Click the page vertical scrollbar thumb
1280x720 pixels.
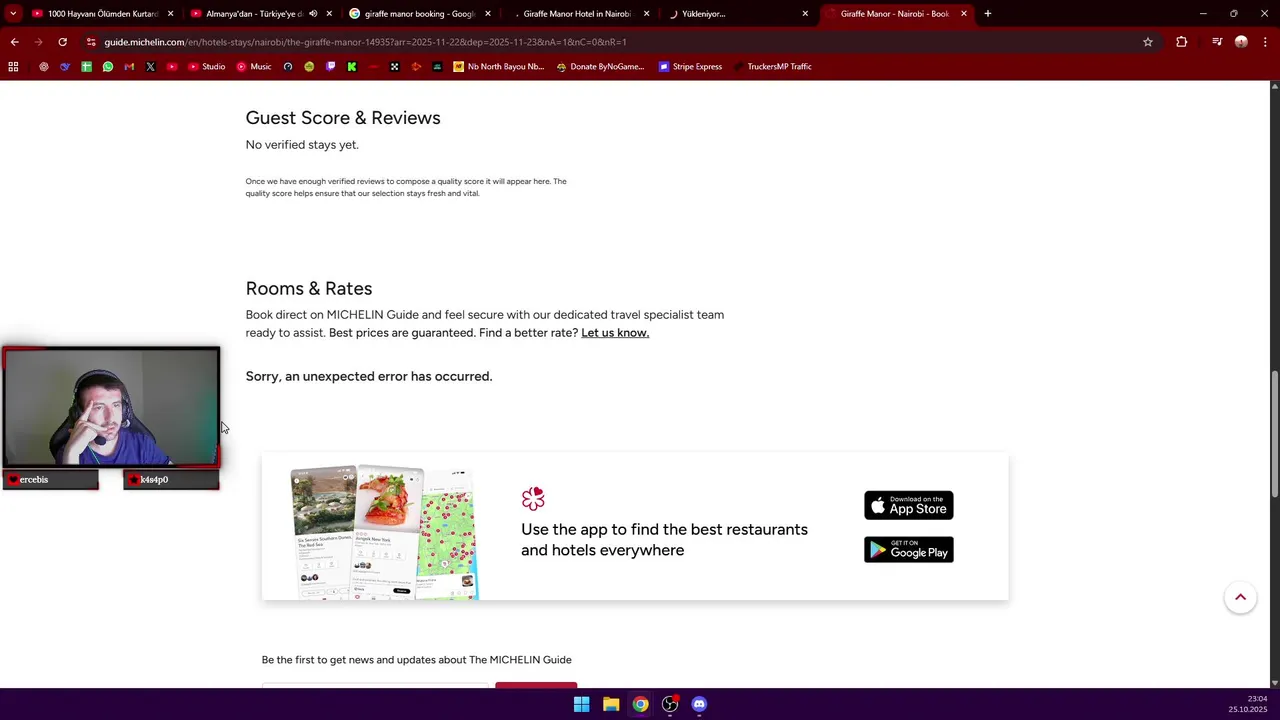point(1274,433)
